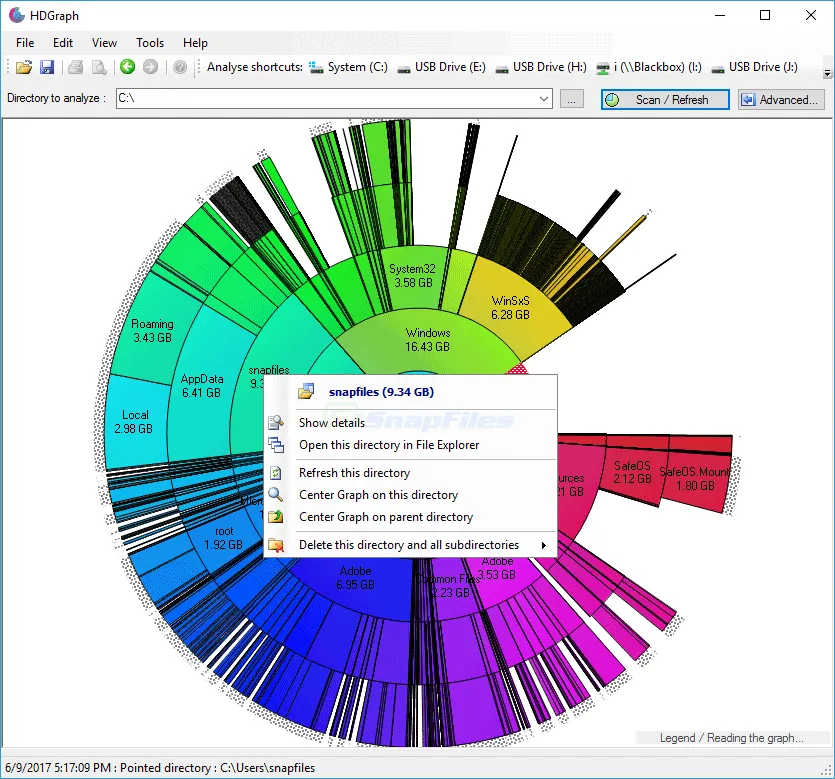Open the Tools menu
The image size is (835, 779).
[150, 43]
